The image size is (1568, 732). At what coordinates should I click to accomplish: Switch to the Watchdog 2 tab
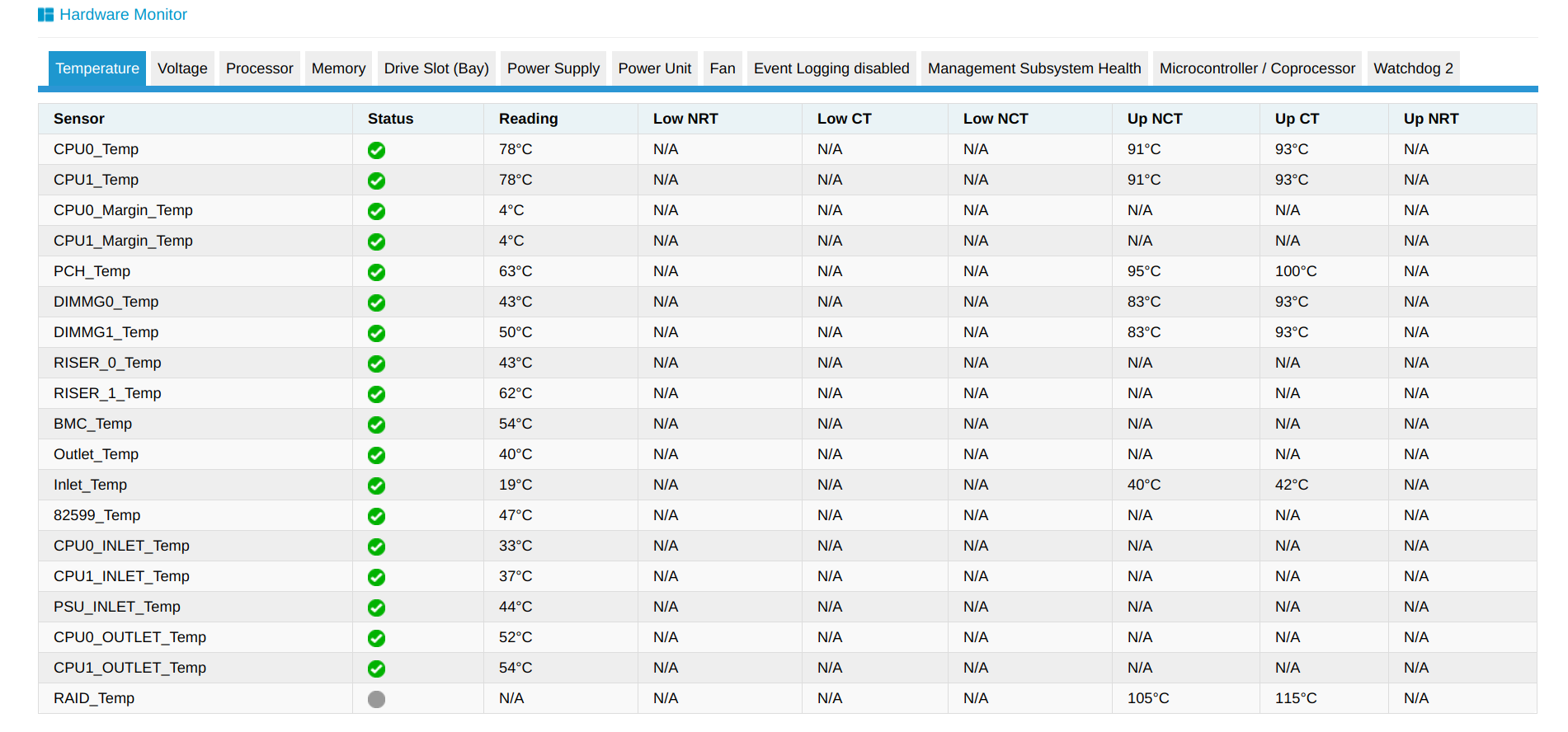(x=1413, y=68)
